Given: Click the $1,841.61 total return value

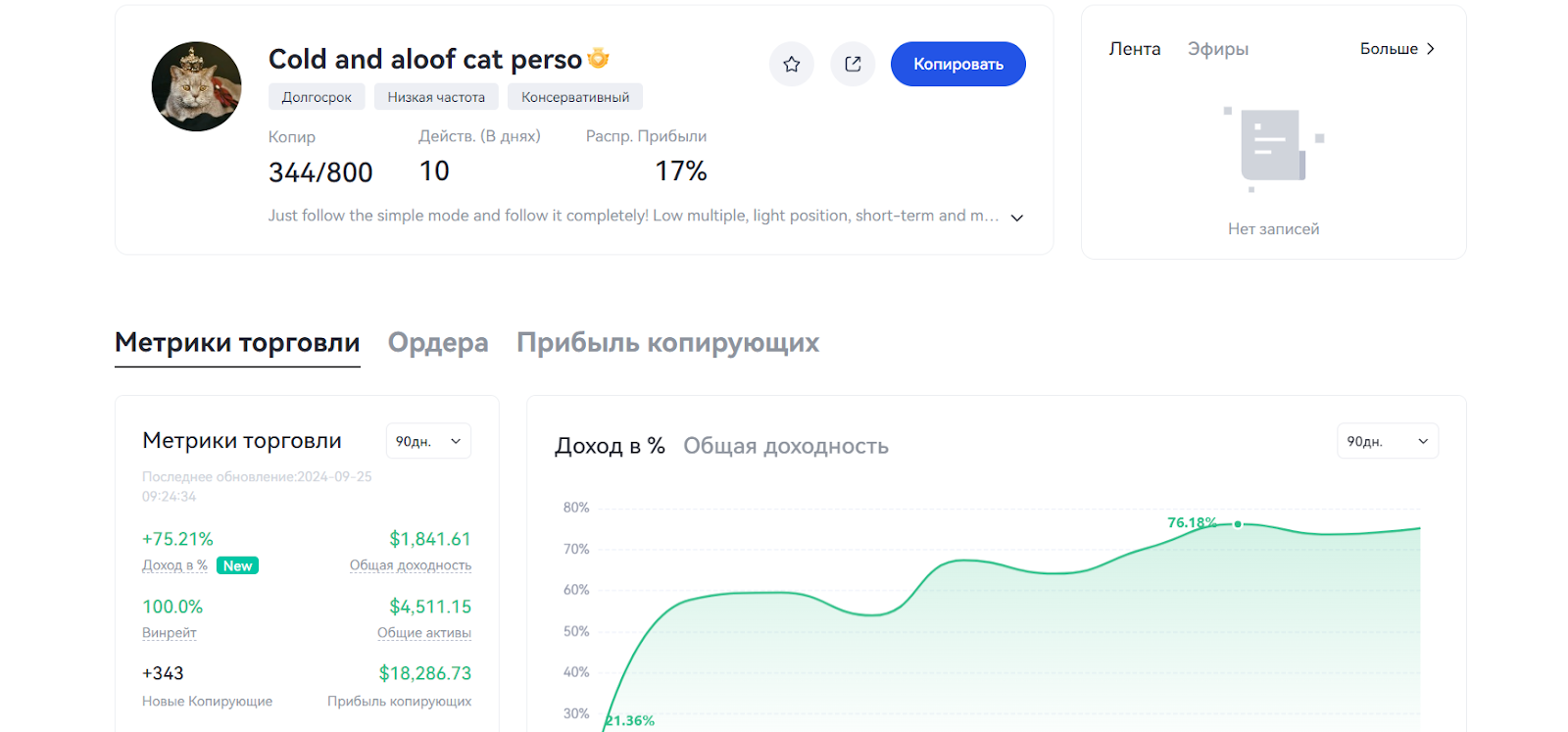Looking at the screenshot, I should pos(430,539).
